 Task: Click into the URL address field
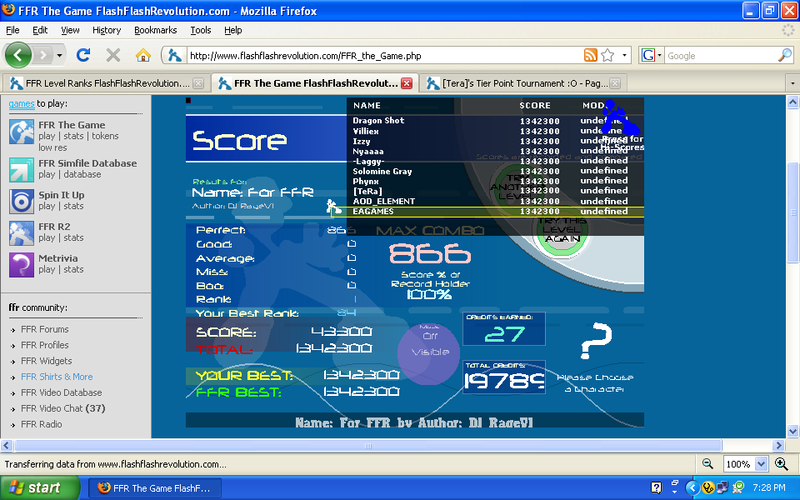pyautogui.click(x=380, y=55)
